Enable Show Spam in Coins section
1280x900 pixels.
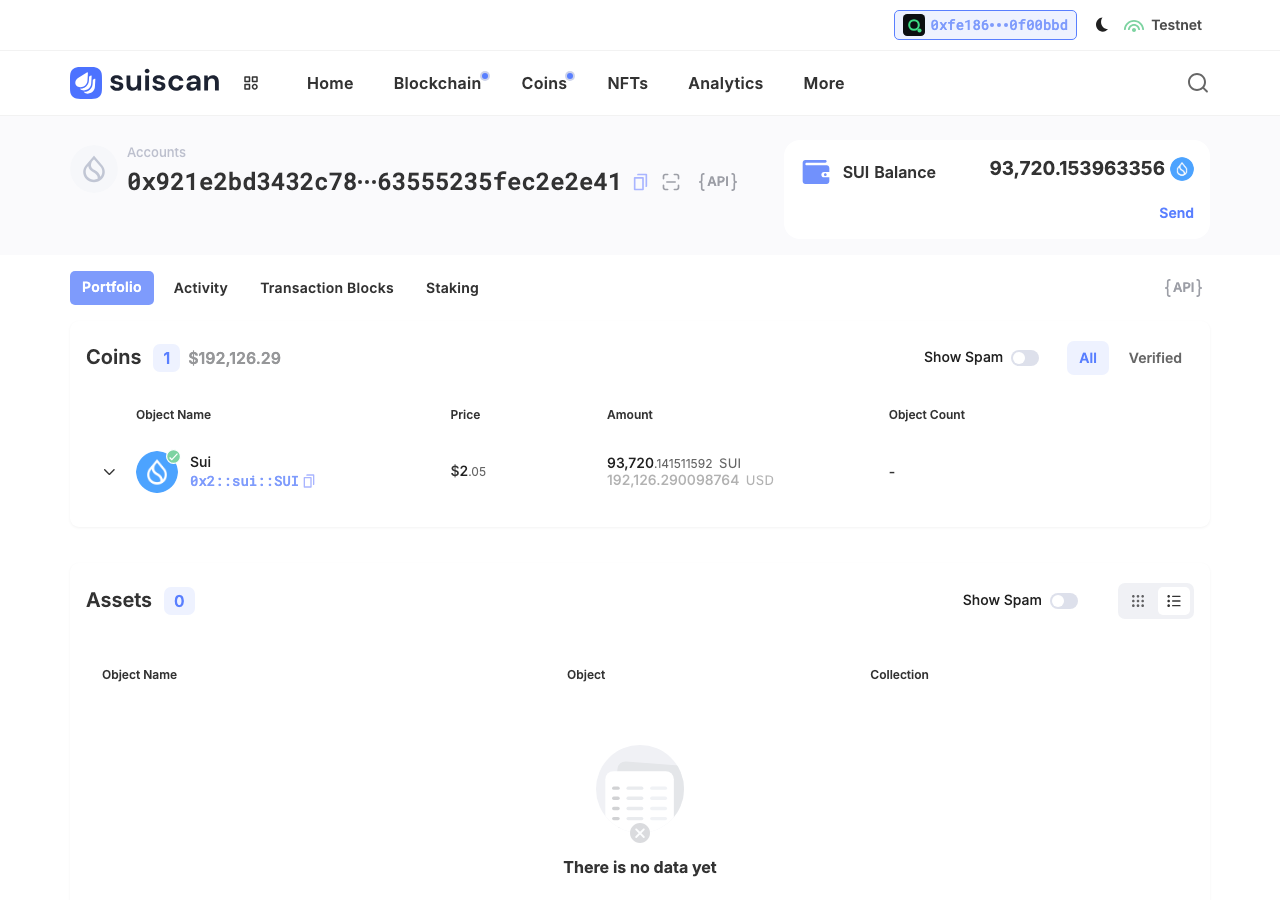click(1025, 358)
